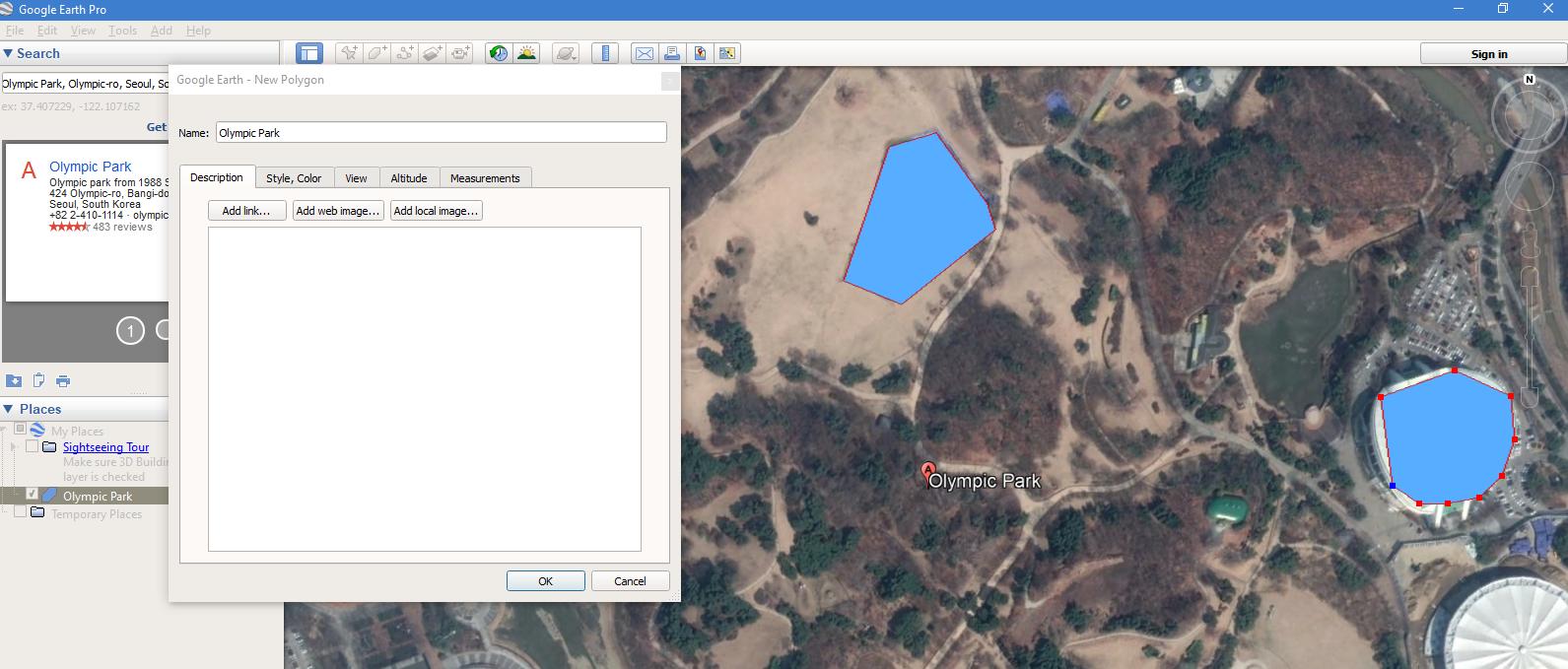Click the Add Image Overlay icon
Screen dimensions: 1568x669
click(x=433, y=53)
